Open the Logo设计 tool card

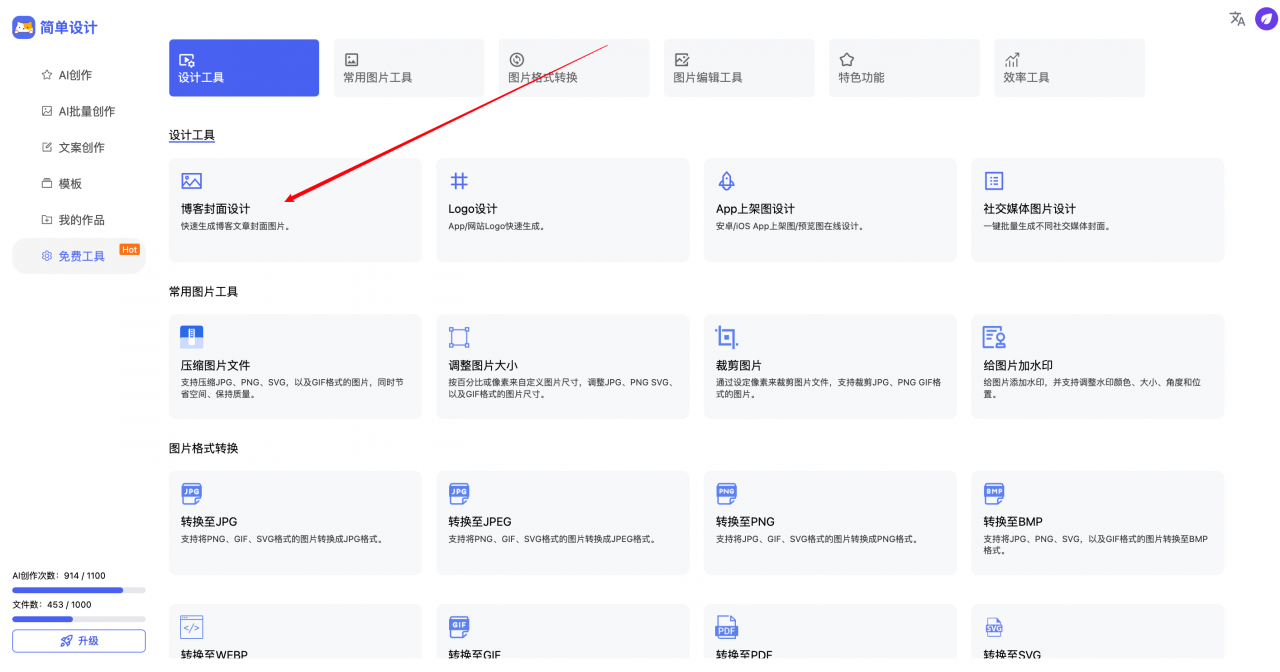(x=562, y=210)
